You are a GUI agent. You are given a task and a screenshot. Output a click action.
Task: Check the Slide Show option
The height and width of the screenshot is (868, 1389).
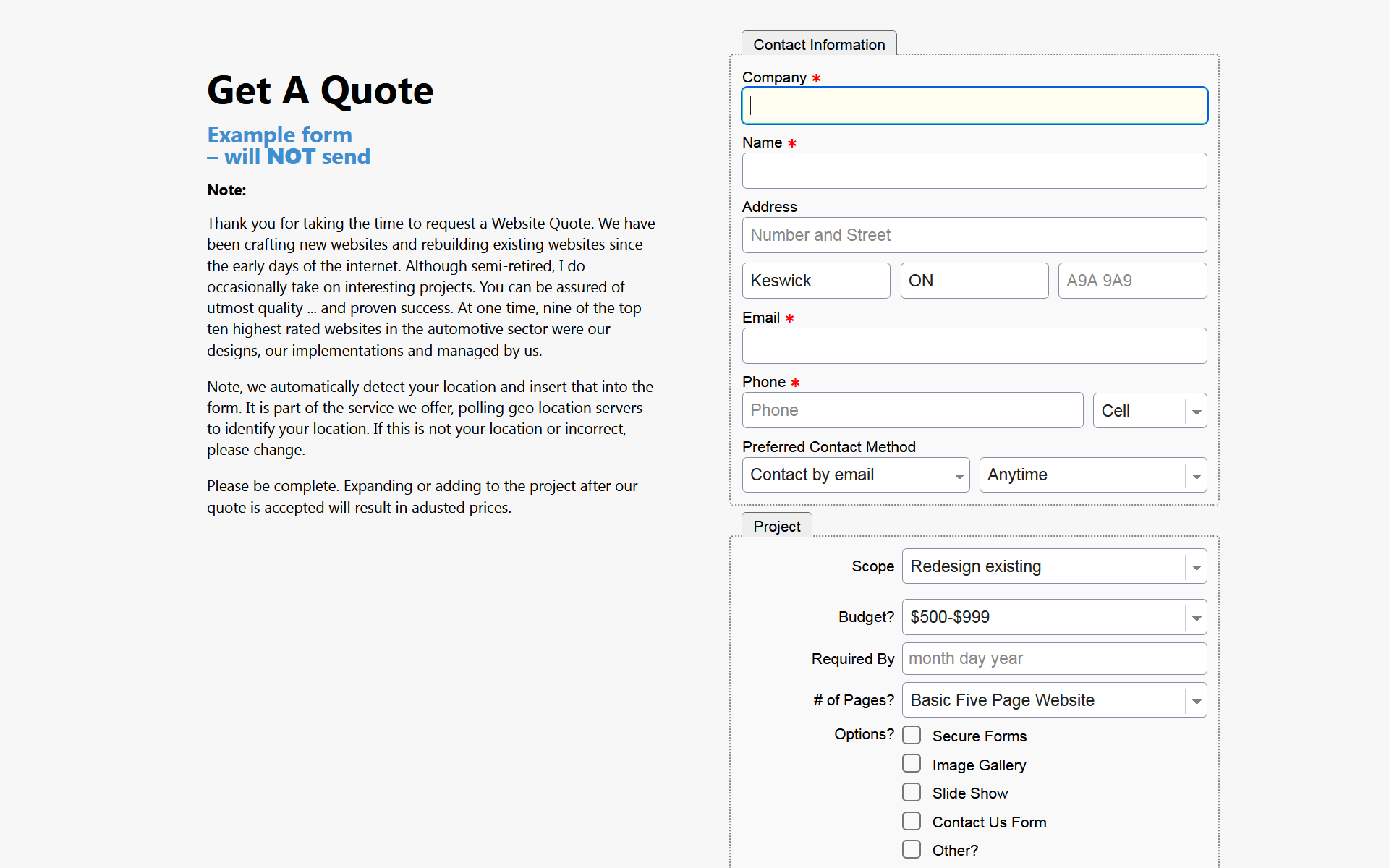(912, 792)
